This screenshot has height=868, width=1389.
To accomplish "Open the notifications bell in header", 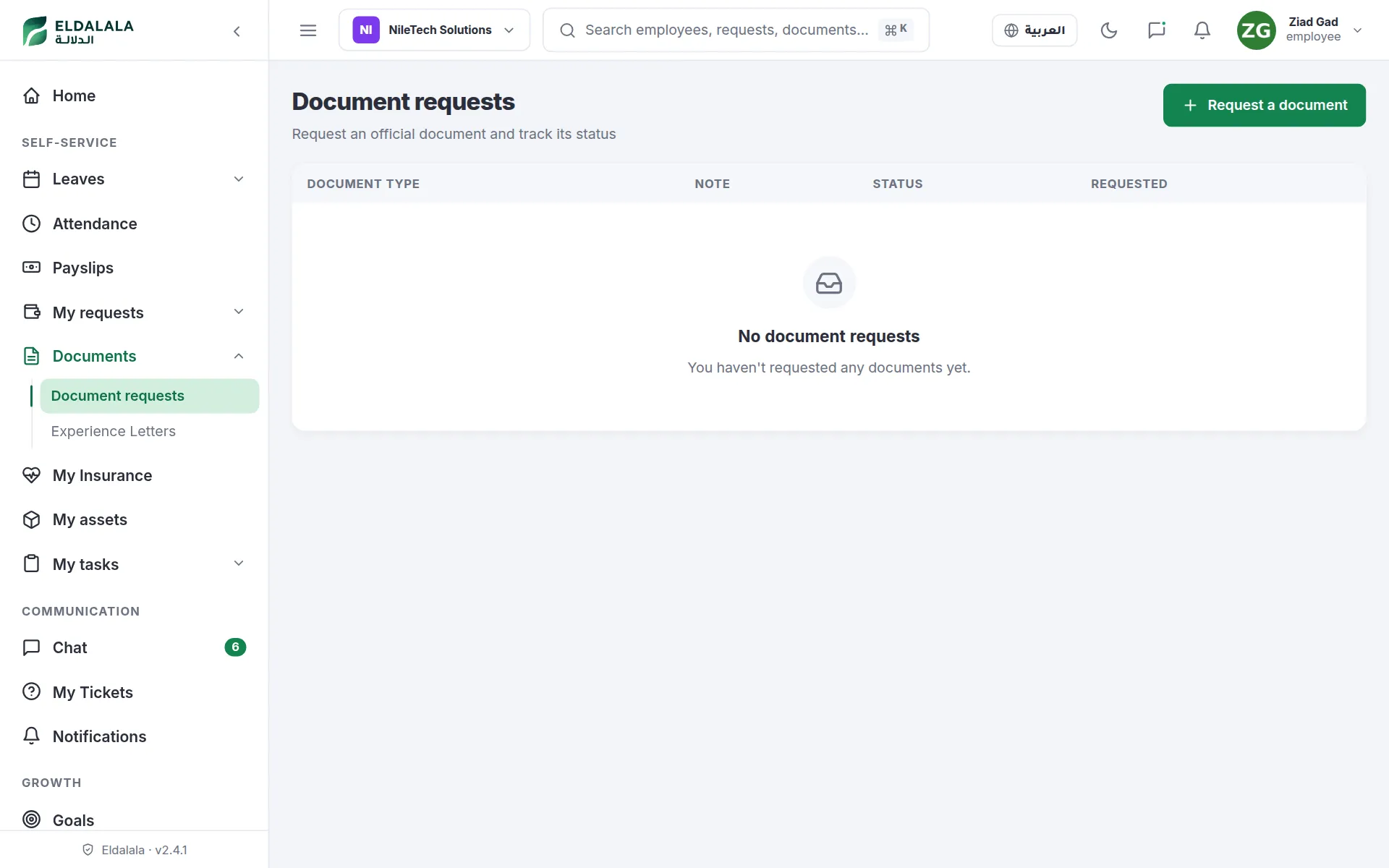I will click(1202, 30).
